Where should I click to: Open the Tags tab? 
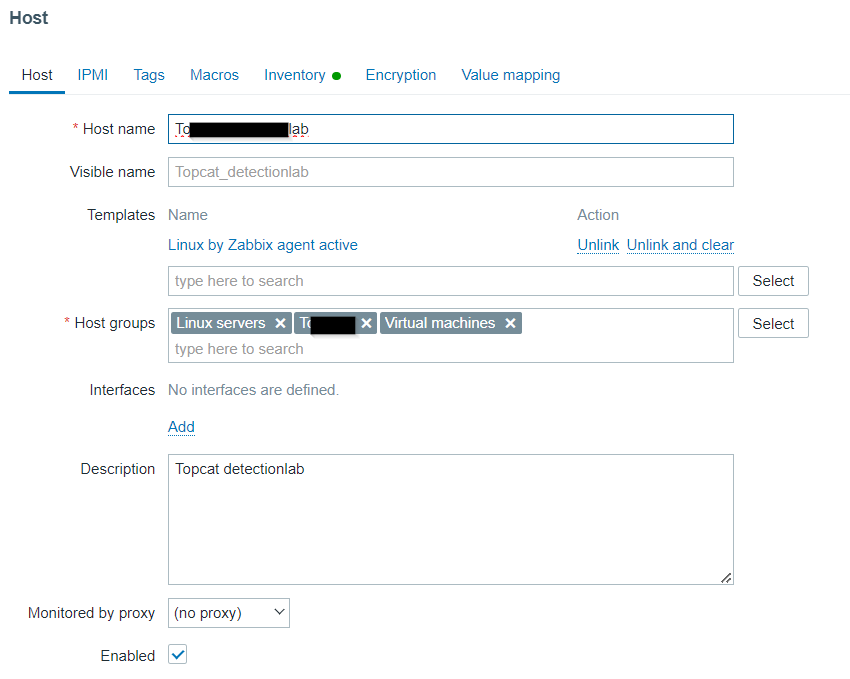[x=149, y=75]
